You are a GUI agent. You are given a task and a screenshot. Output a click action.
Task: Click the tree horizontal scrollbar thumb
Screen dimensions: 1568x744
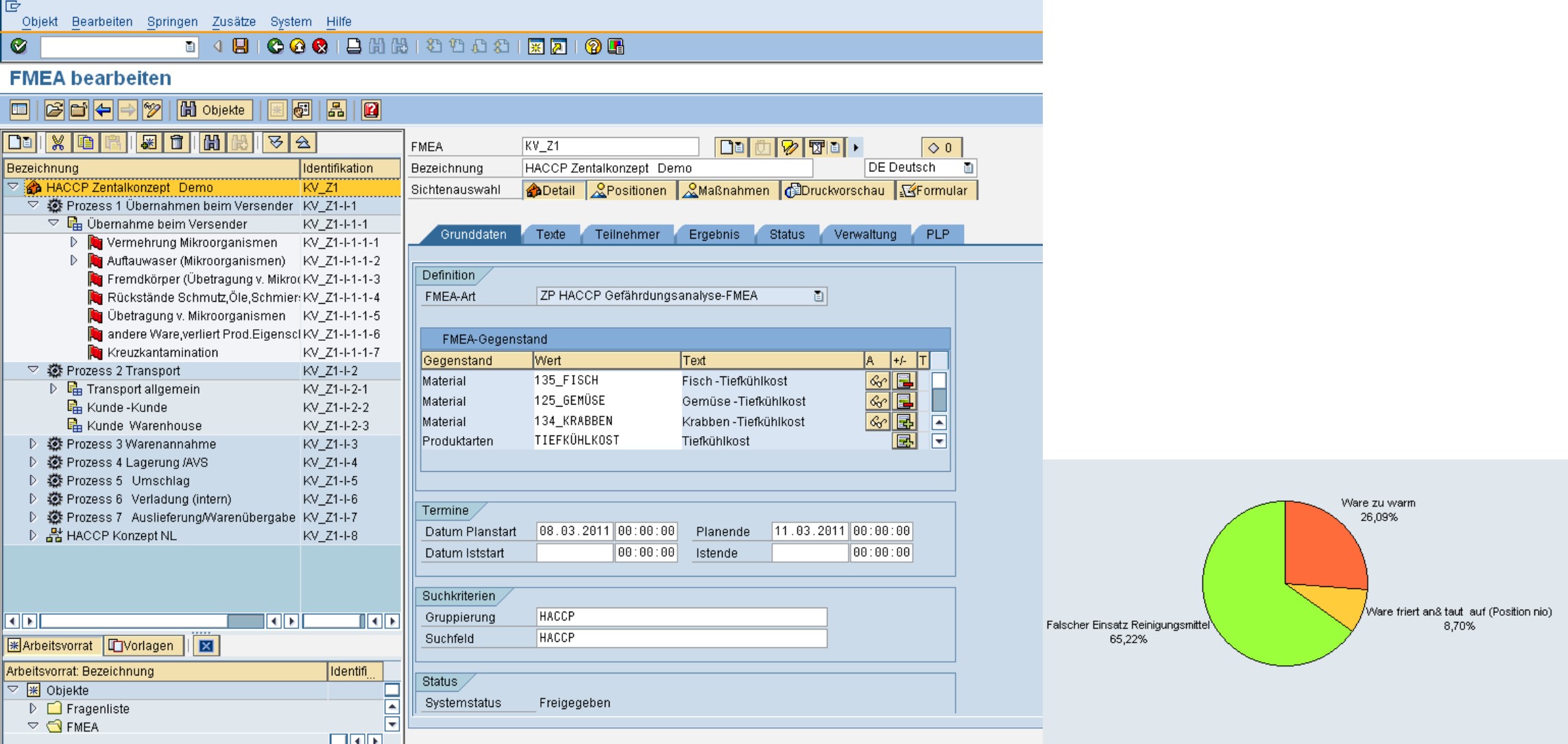click(245, 621)
